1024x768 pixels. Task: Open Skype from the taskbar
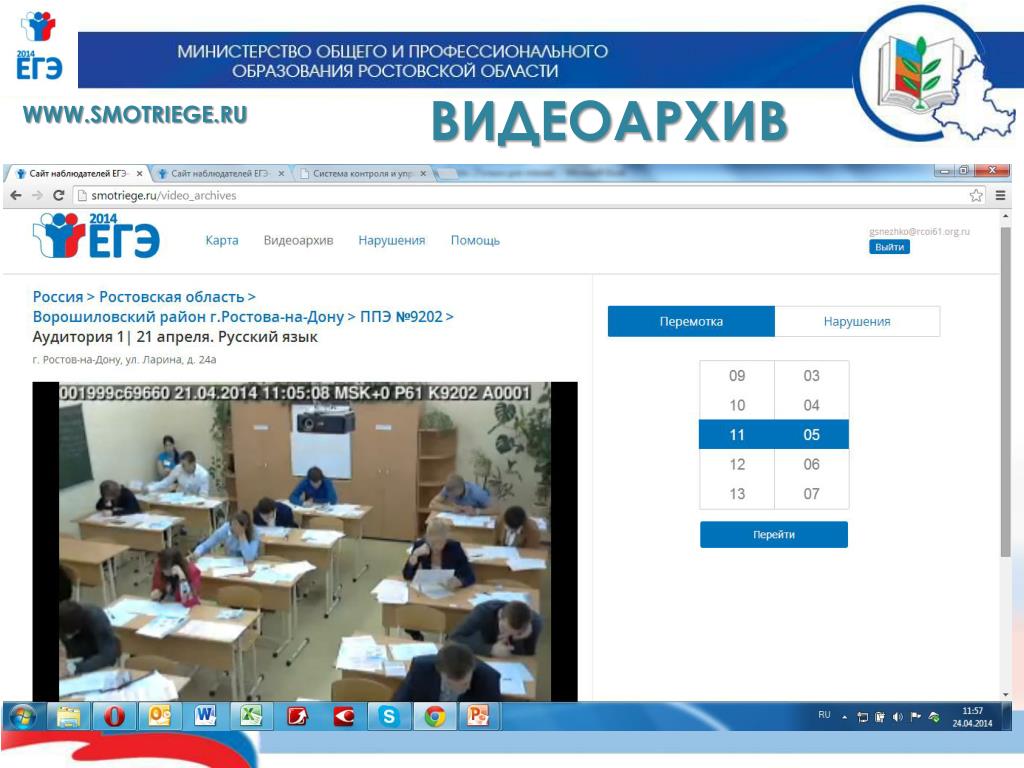pyautogui.click(x=389, y=717)
